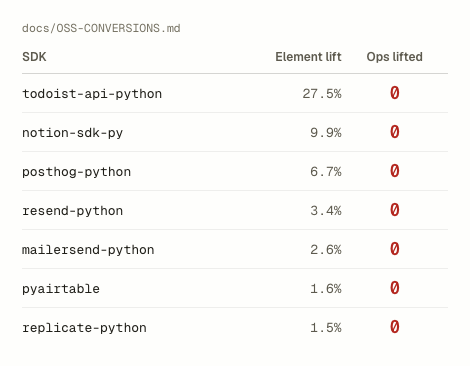Click the ops lifted 0 for replicate-python
Screen dimensions: 470x366
[395, 327]
